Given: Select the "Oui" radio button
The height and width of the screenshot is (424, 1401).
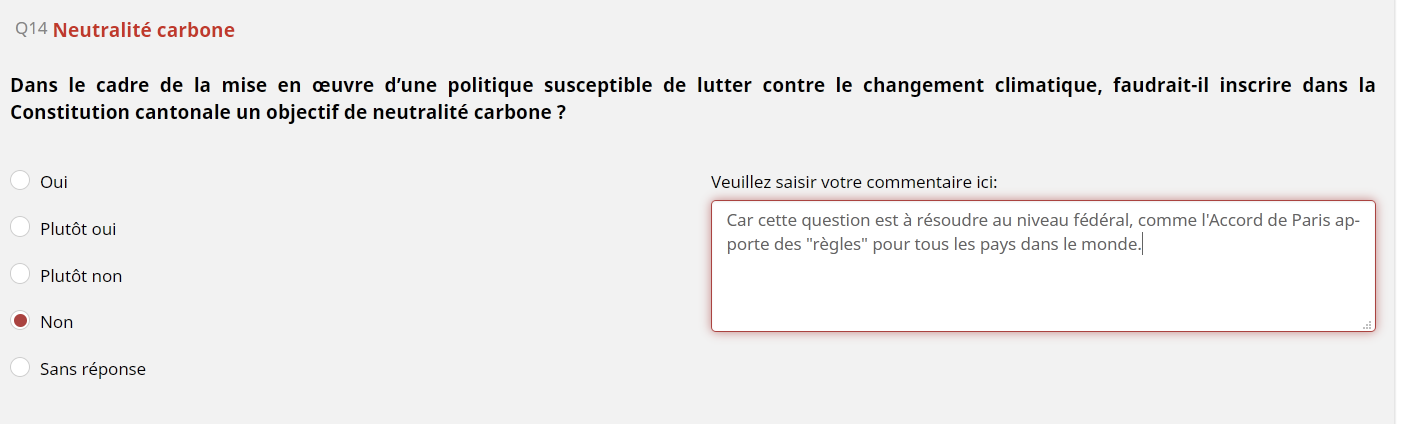Looking at the screenshot, I should coord(20,181).
